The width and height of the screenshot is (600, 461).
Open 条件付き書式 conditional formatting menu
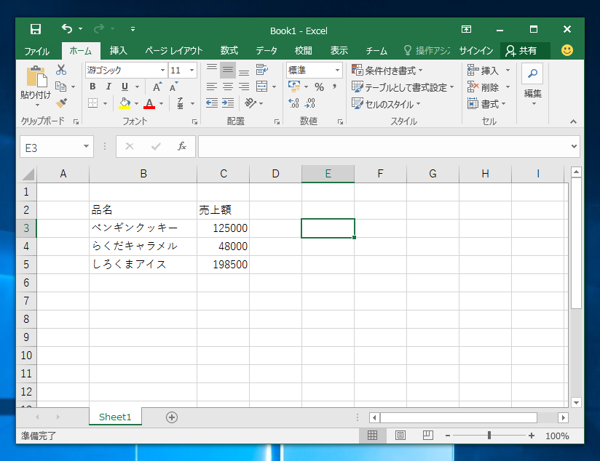pos(387,70)
